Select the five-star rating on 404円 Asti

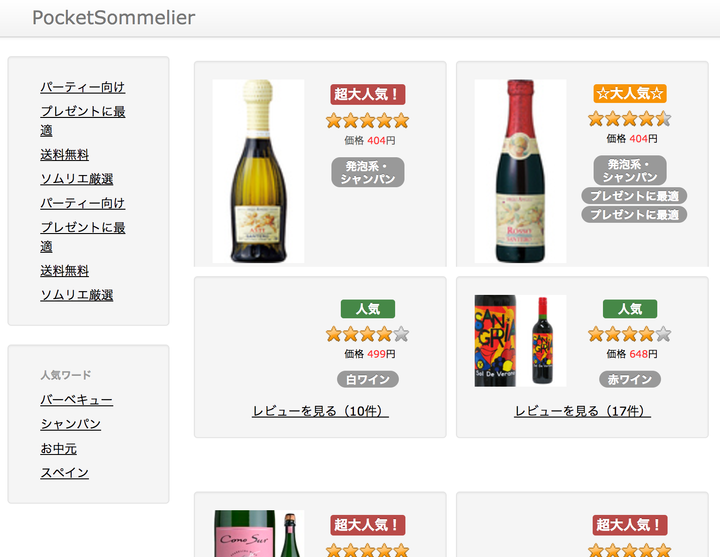click(368, 121)
